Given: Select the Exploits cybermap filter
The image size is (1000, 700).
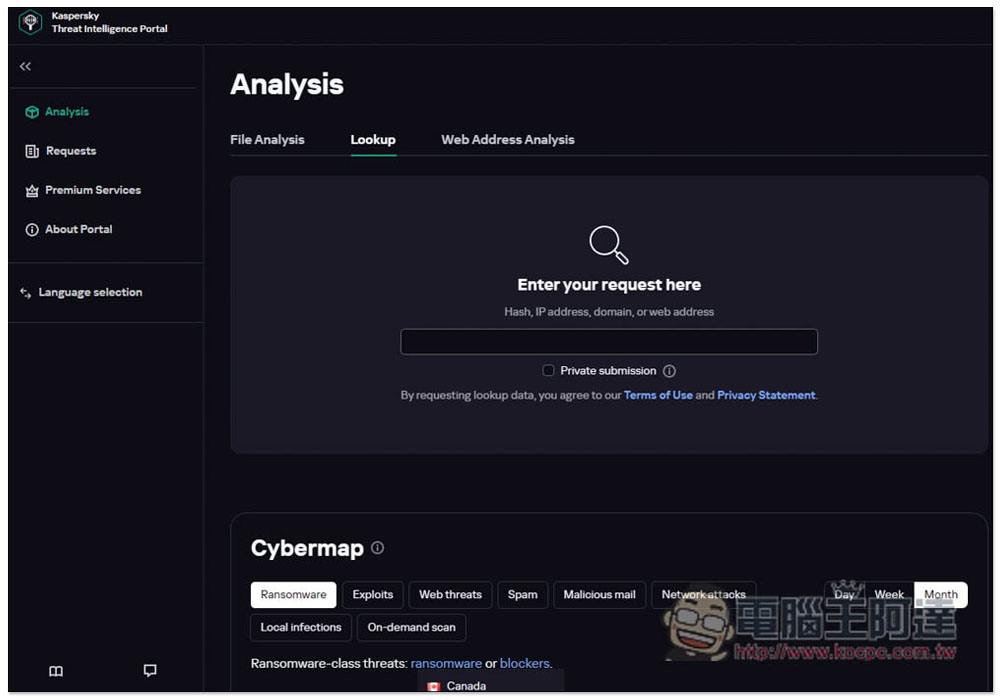Looking at the screenshot, I should [x=372, y=595].
